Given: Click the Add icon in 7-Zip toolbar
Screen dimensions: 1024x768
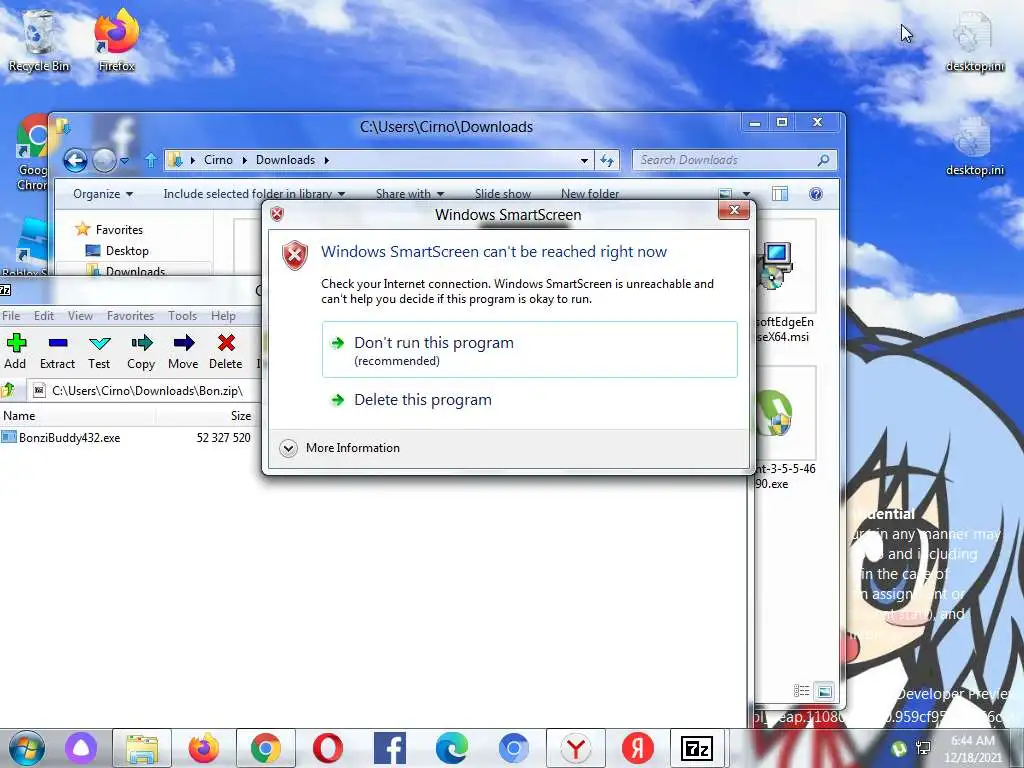Looking at the screenshot, I should click(x=16, y=343).
